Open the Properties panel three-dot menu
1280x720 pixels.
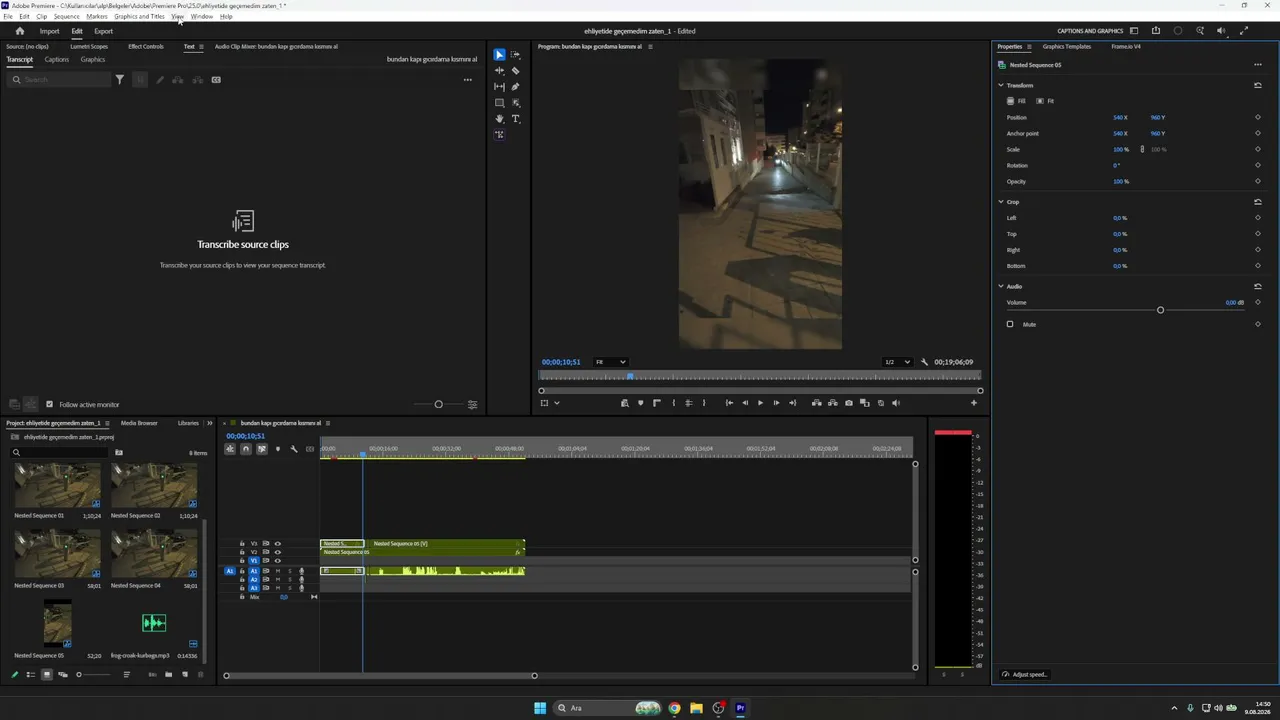[1258, 65]
